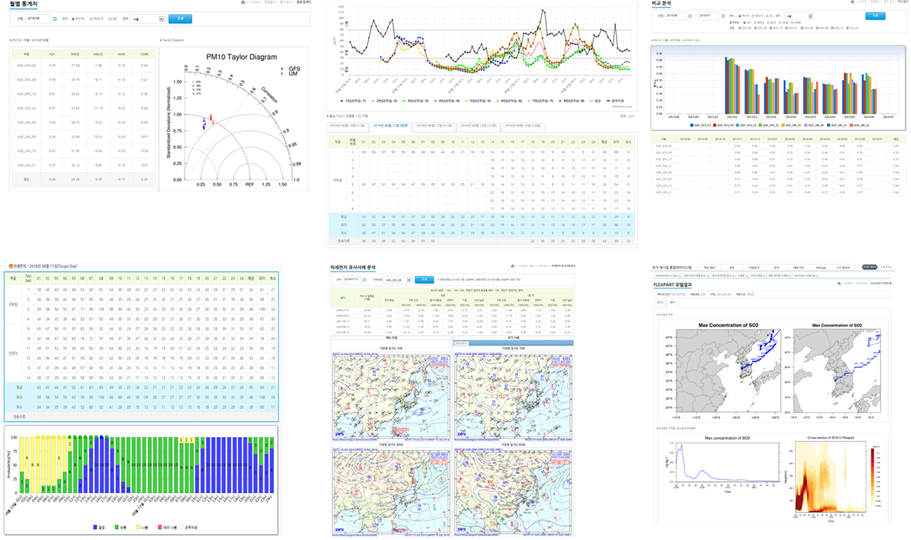Open calendar icon in 유사사례 분석 panel
The width and height of the screenshot is (911, 540).
(364, 280)
